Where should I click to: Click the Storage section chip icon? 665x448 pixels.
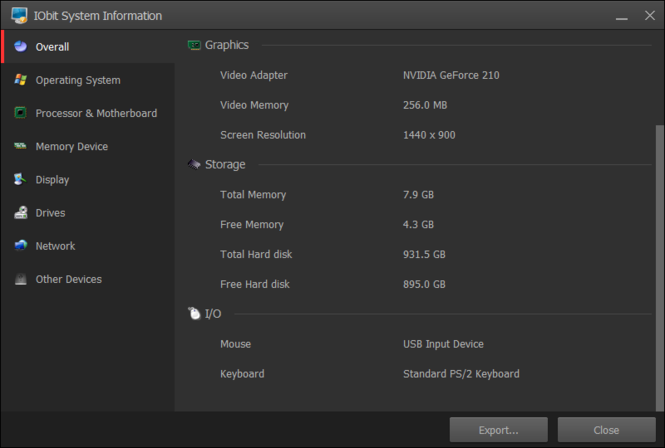point(194,164)
